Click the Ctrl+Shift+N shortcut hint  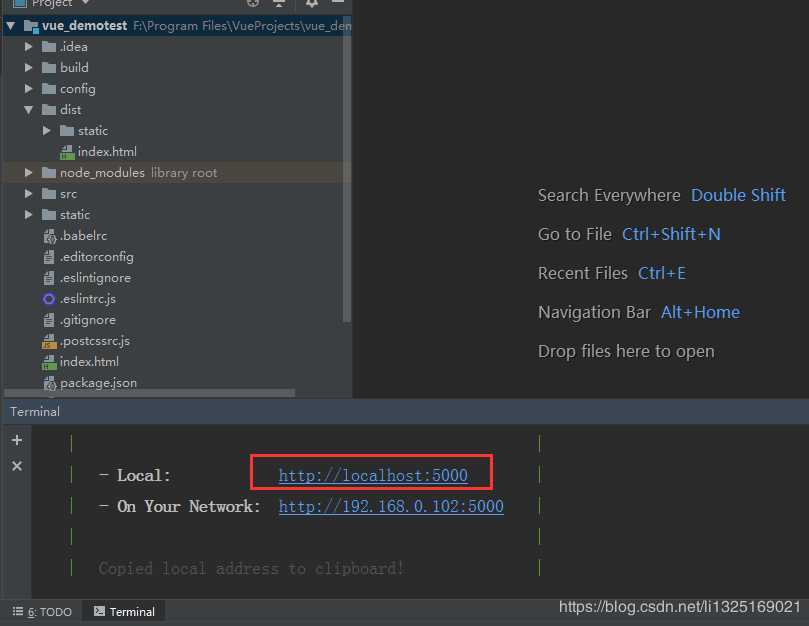point(671,234)
